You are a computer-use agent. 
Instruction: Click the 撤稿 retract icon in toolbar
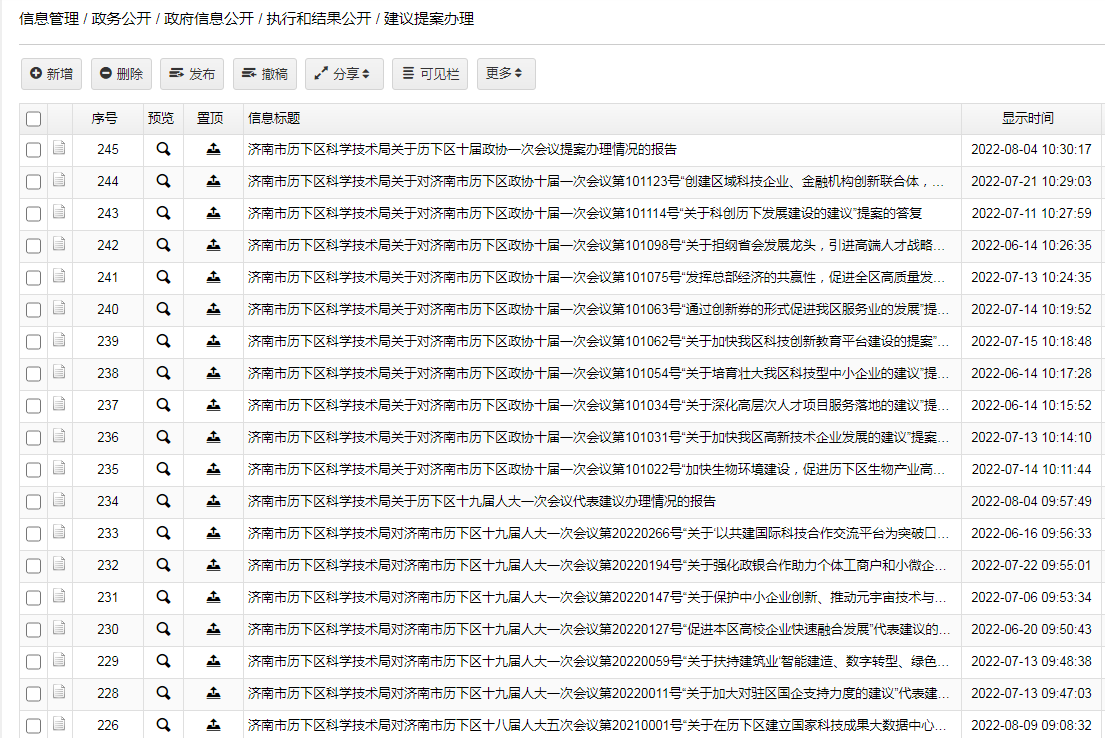coord(247,73)
